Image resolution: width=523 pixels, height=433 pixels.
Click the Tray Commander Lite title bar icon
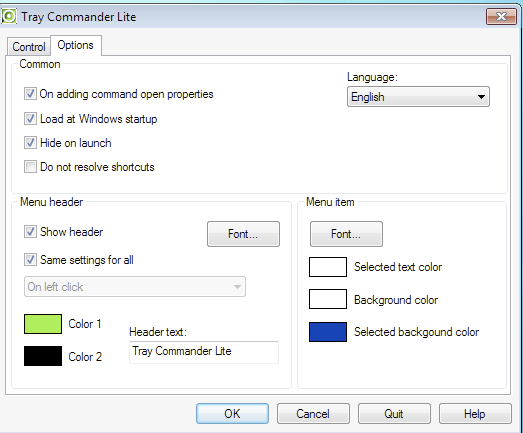(9, 16)
